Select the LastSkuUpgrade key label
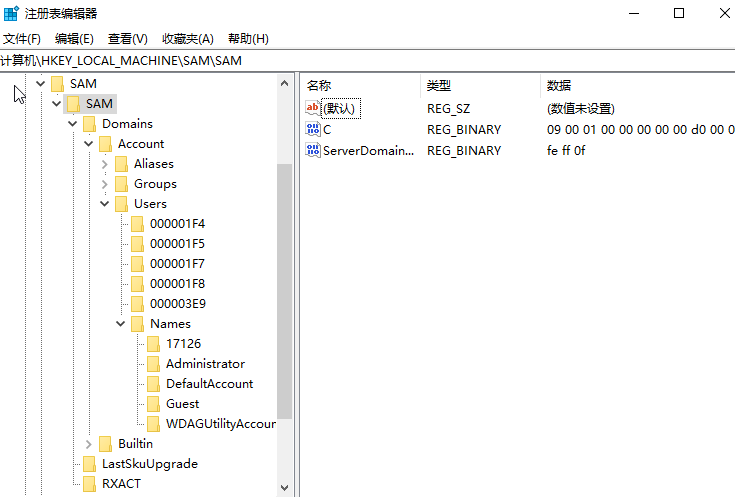Screen dimensions: 735x497 150,464
